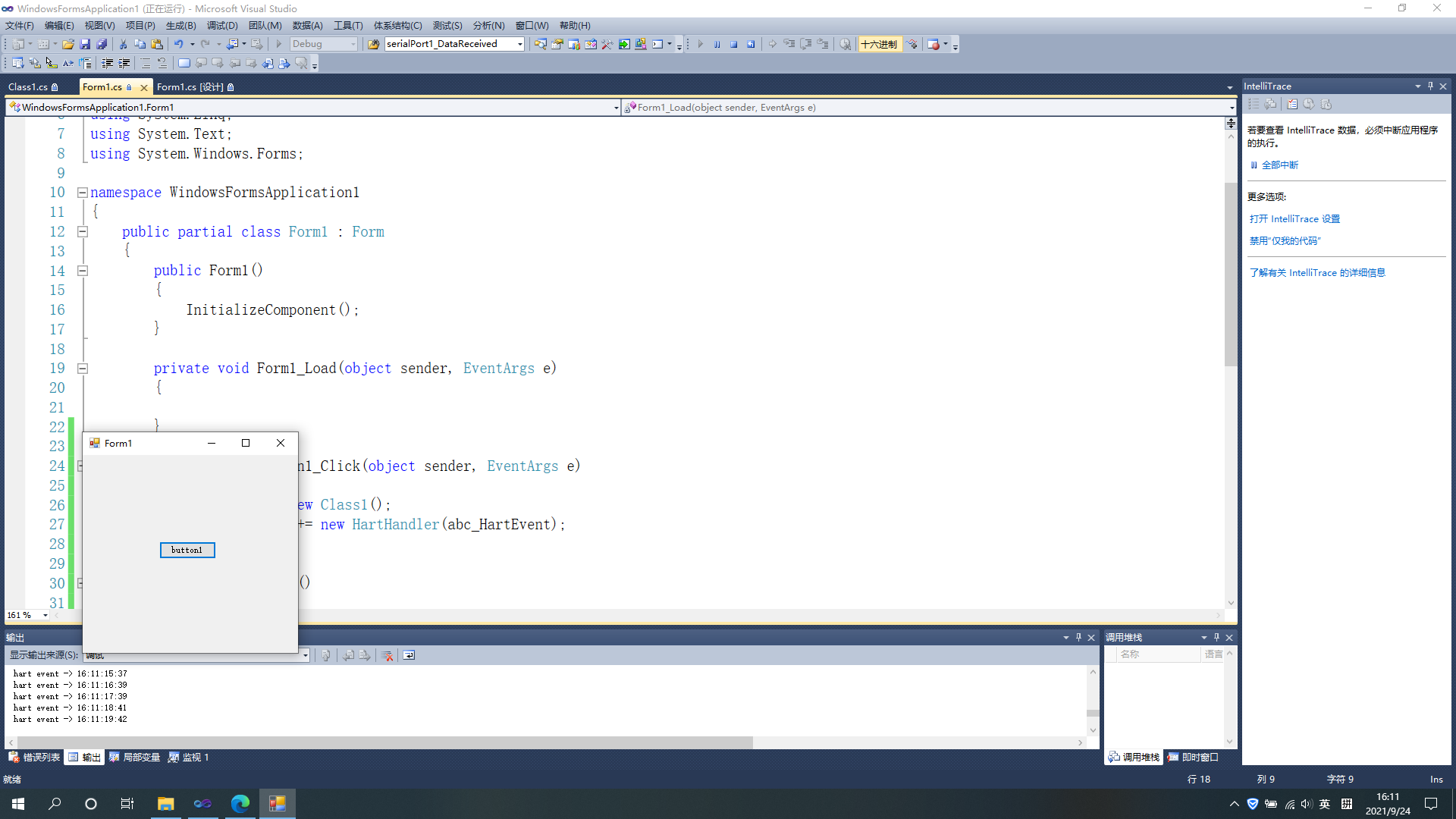Open the Form1_Load member dropdown
The width and height of the screenshot is (1456, 819).
point(1232,108)
